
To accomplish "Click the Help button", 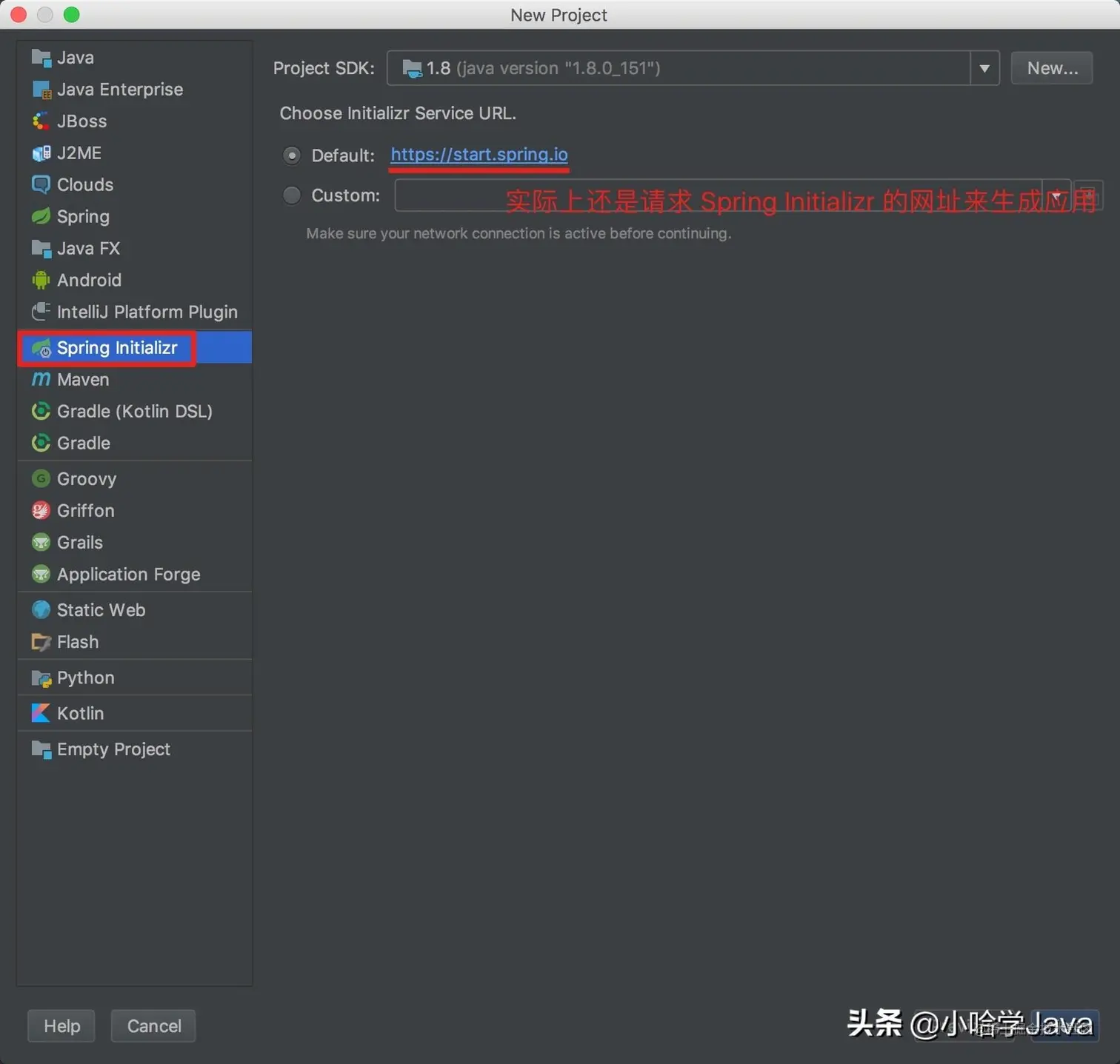I will (61, 1025).
